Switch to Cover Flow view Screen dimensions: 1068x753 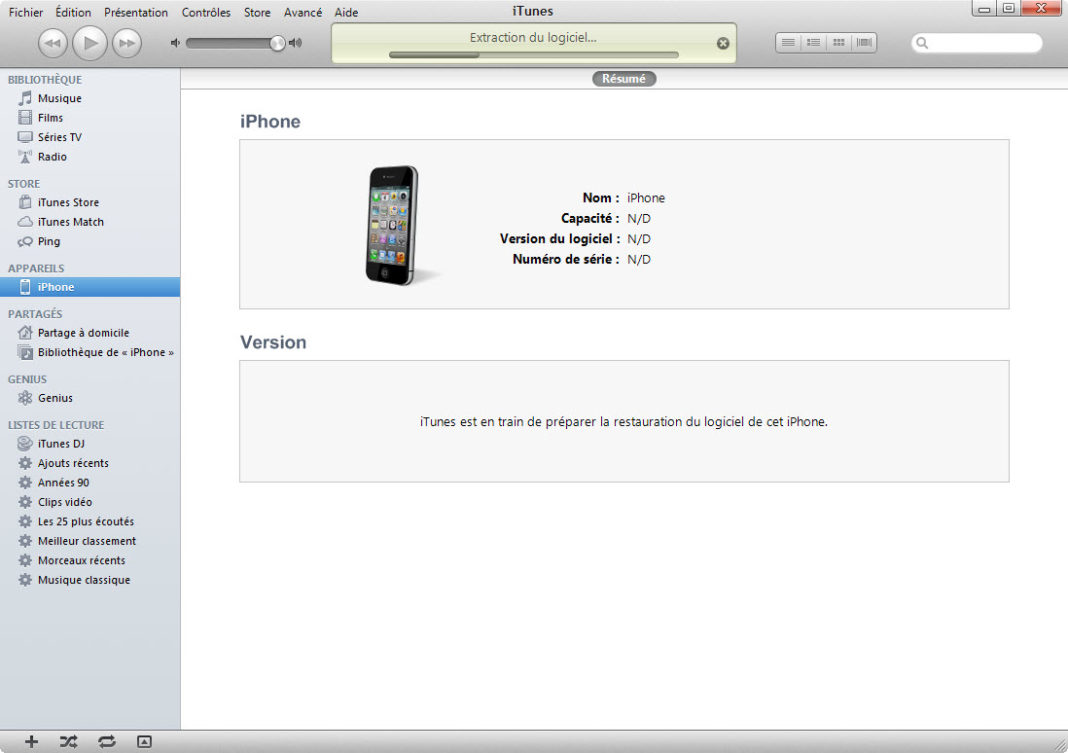(864, 43)
